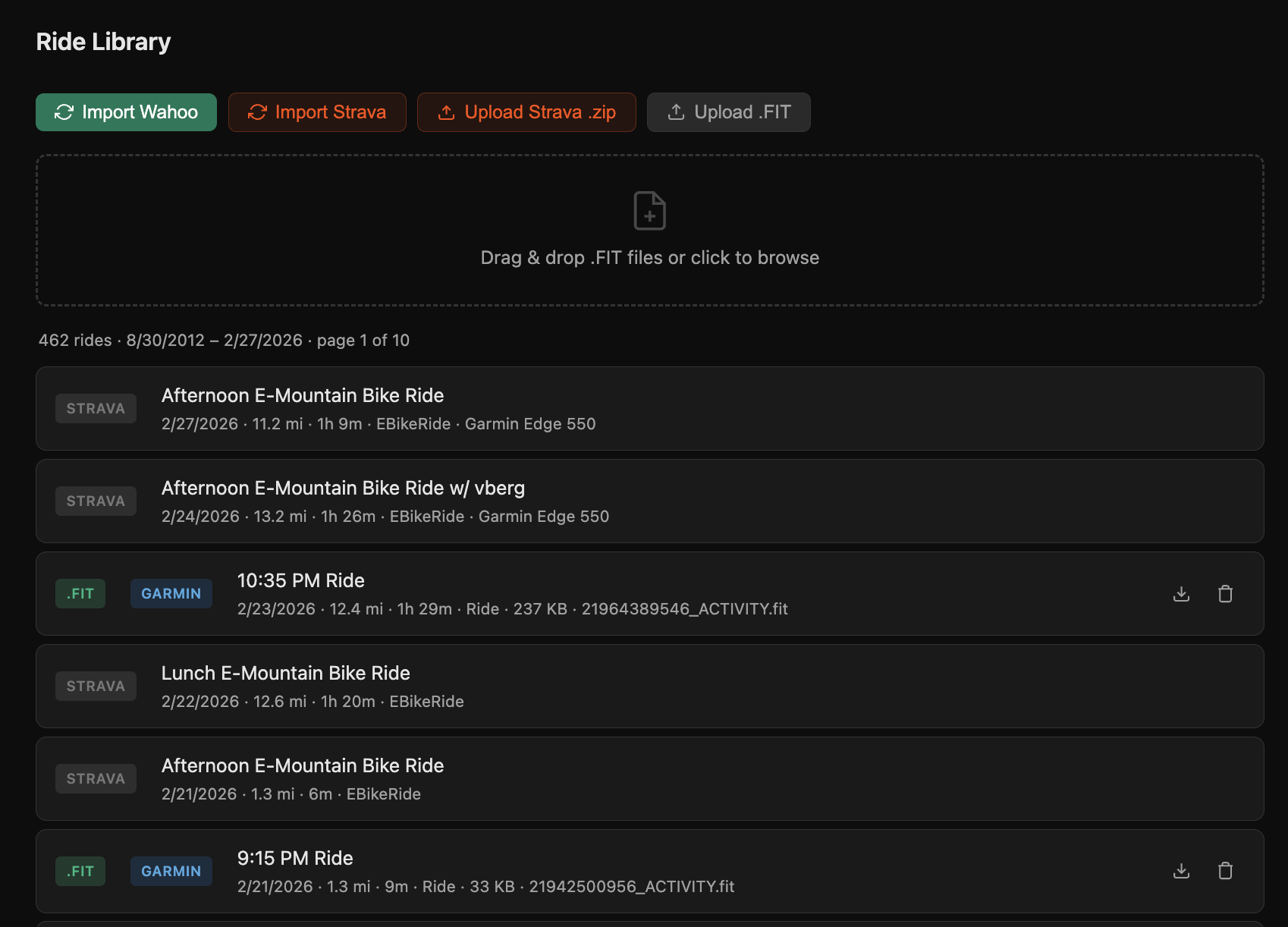Click Import Strava
The height and width of the screenshot is (927, 1288).
click(x=317, y=112)
